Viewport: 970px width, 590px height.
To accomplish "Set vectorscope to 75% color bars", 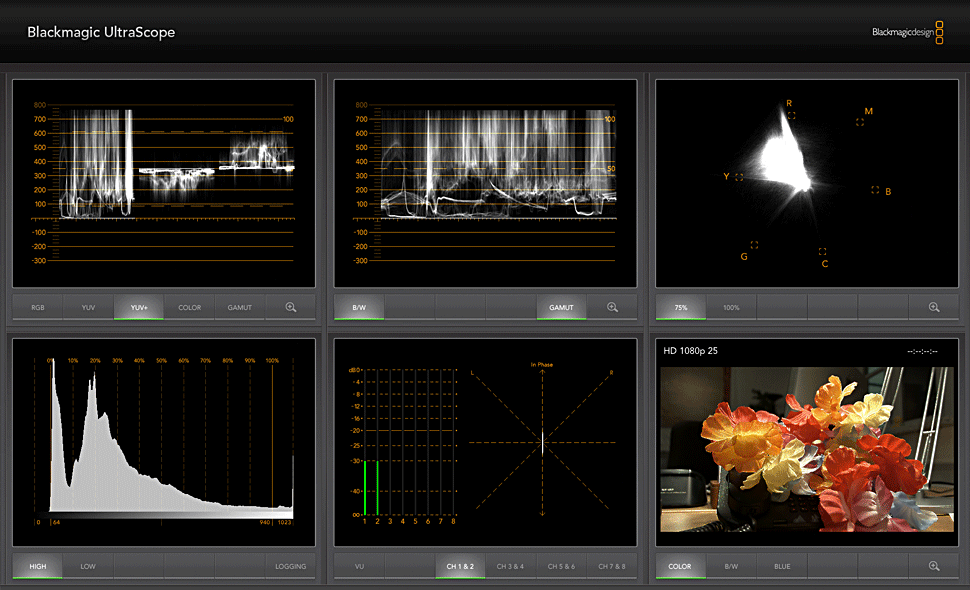I will (681, 307).
